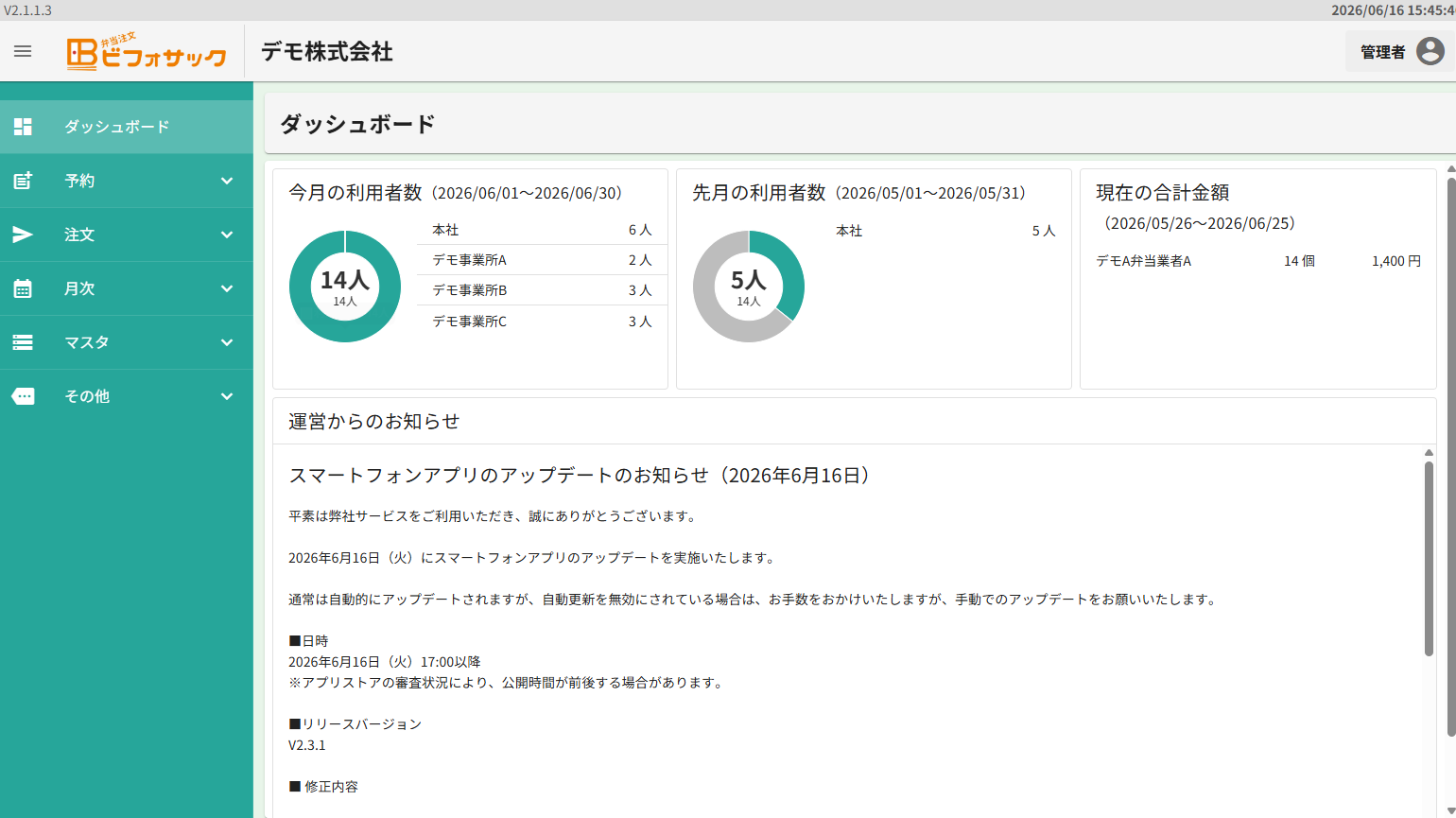
Task: Click the ビフォサック logo
Action: (147, 52)
